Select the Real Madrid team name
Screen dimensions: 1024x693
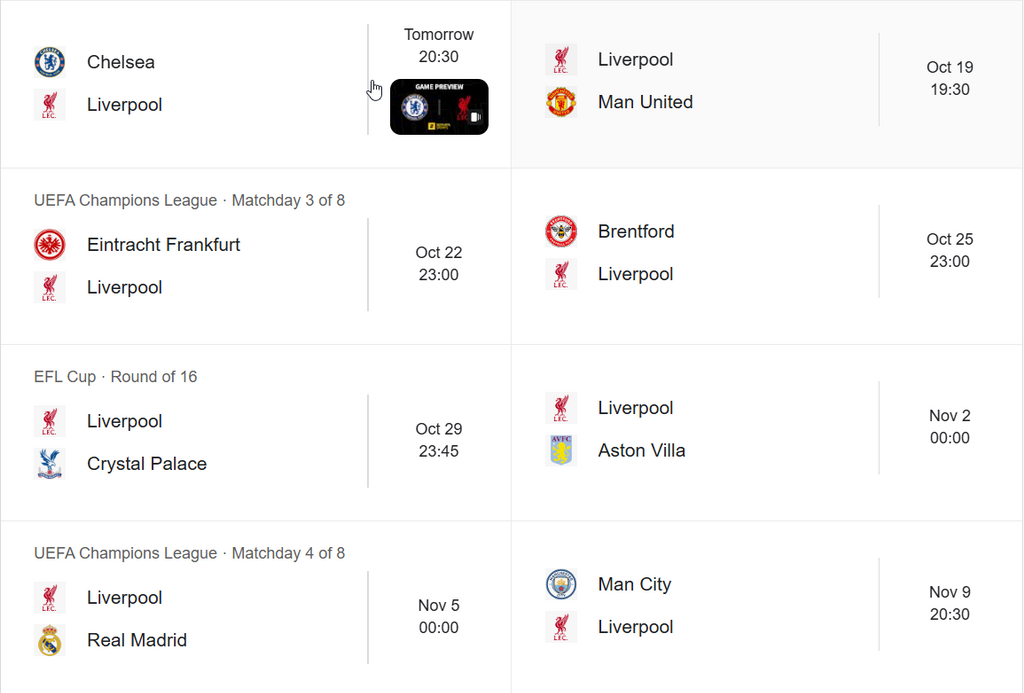click(137, 640)
